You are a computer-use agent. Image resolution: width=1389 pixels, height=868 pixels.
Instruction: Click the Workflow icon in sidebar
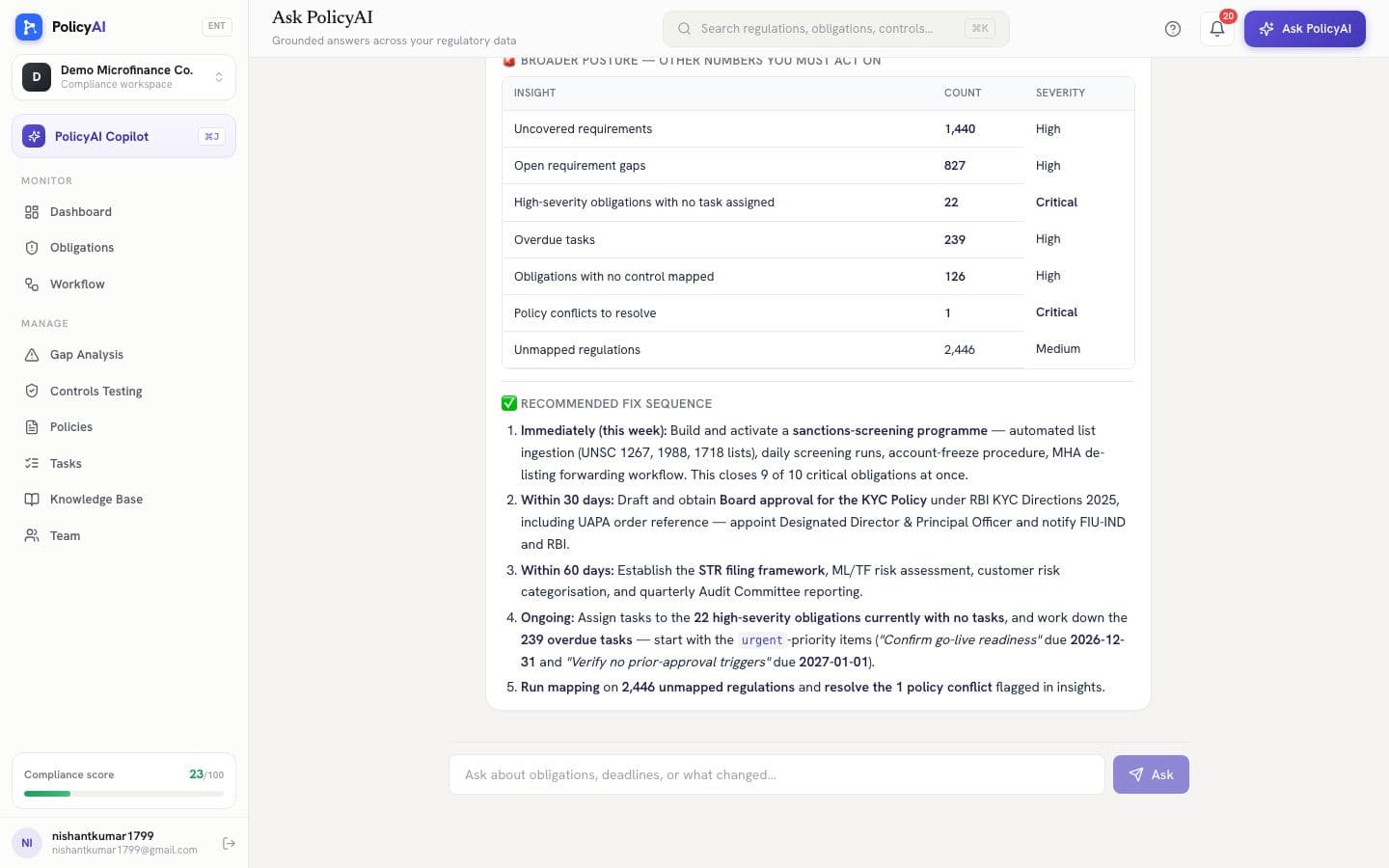point(32,285)
